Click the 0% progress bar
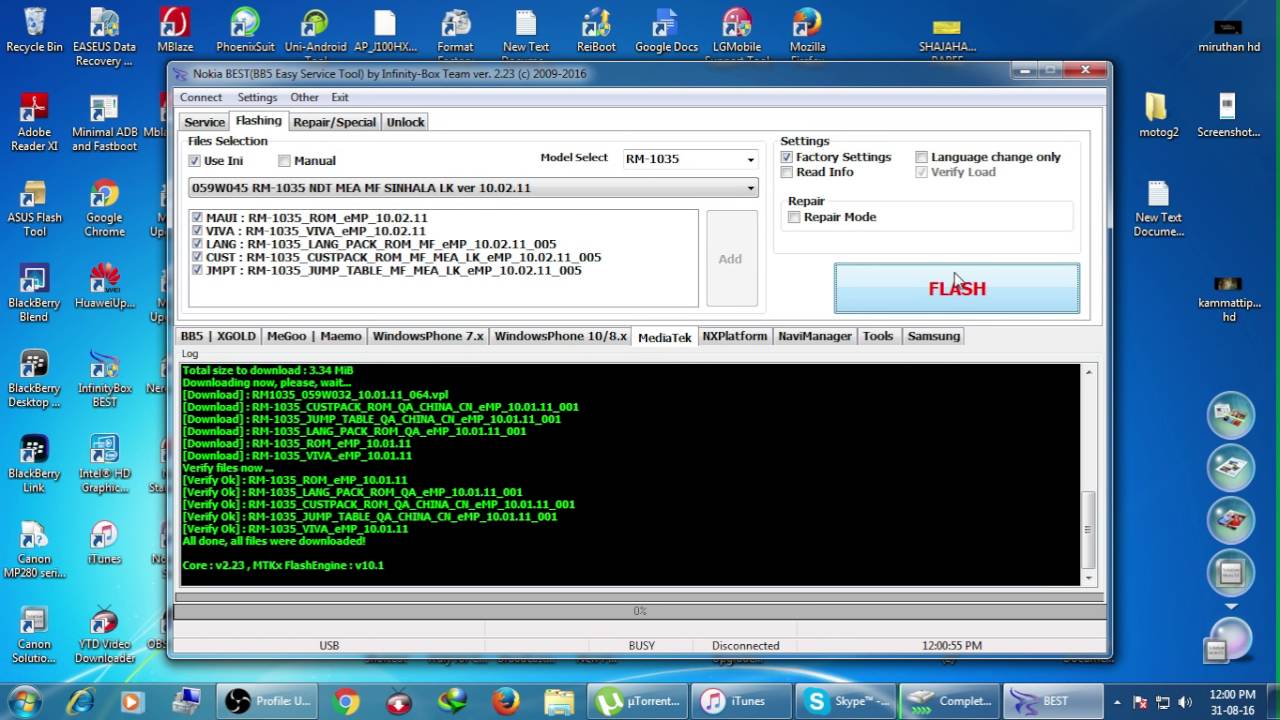The width and height of the screenshot is (1280, 720). click(x=639, y=611)
